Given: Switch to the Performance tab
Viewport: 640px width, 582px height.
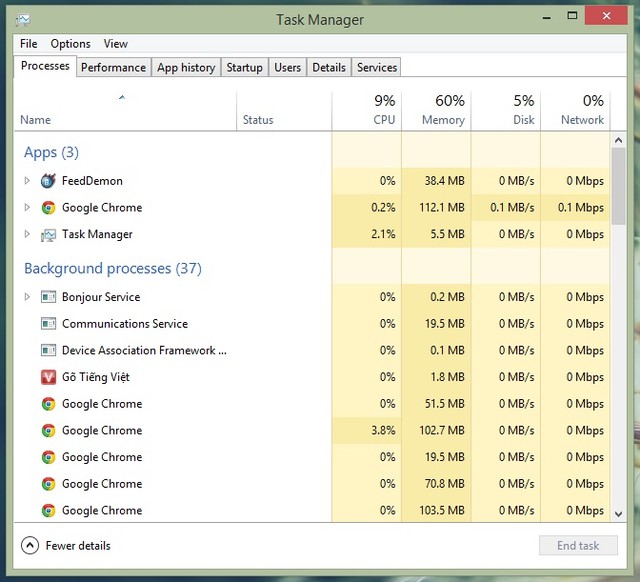Looking at the screenshot, I should (113, 67).
